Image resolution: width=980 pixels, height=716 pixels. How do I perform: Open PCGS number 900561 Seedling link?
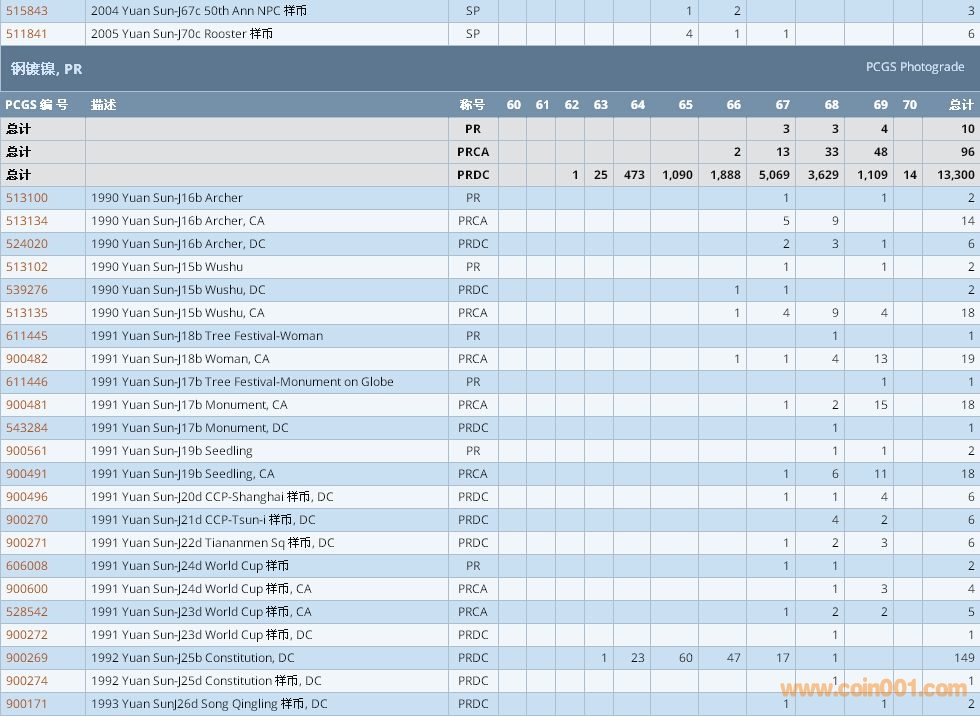pos(27,451)
